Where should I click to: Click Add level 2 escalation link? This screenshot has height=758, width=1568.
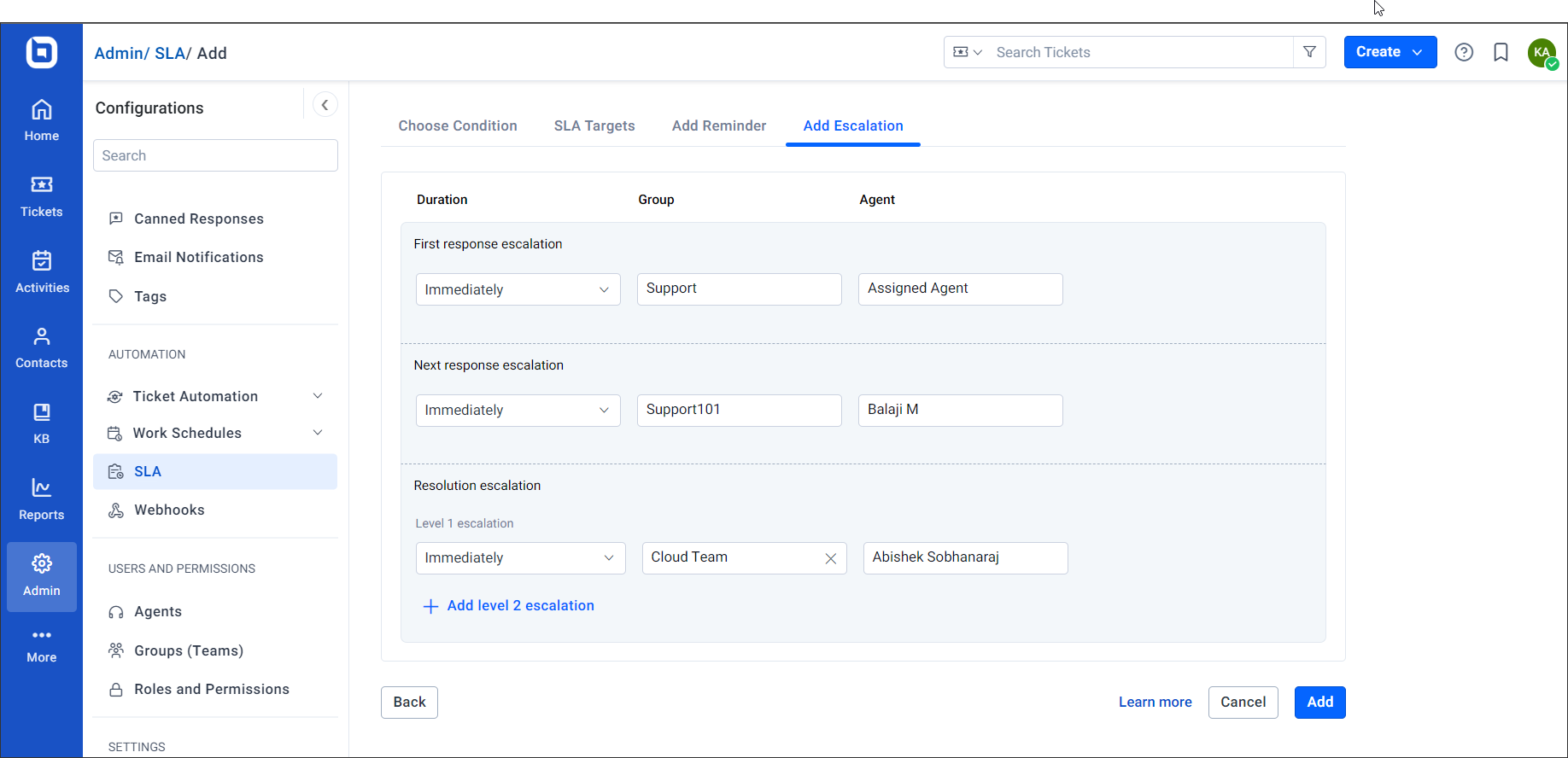pyautogui.click(x=520, y=606)
